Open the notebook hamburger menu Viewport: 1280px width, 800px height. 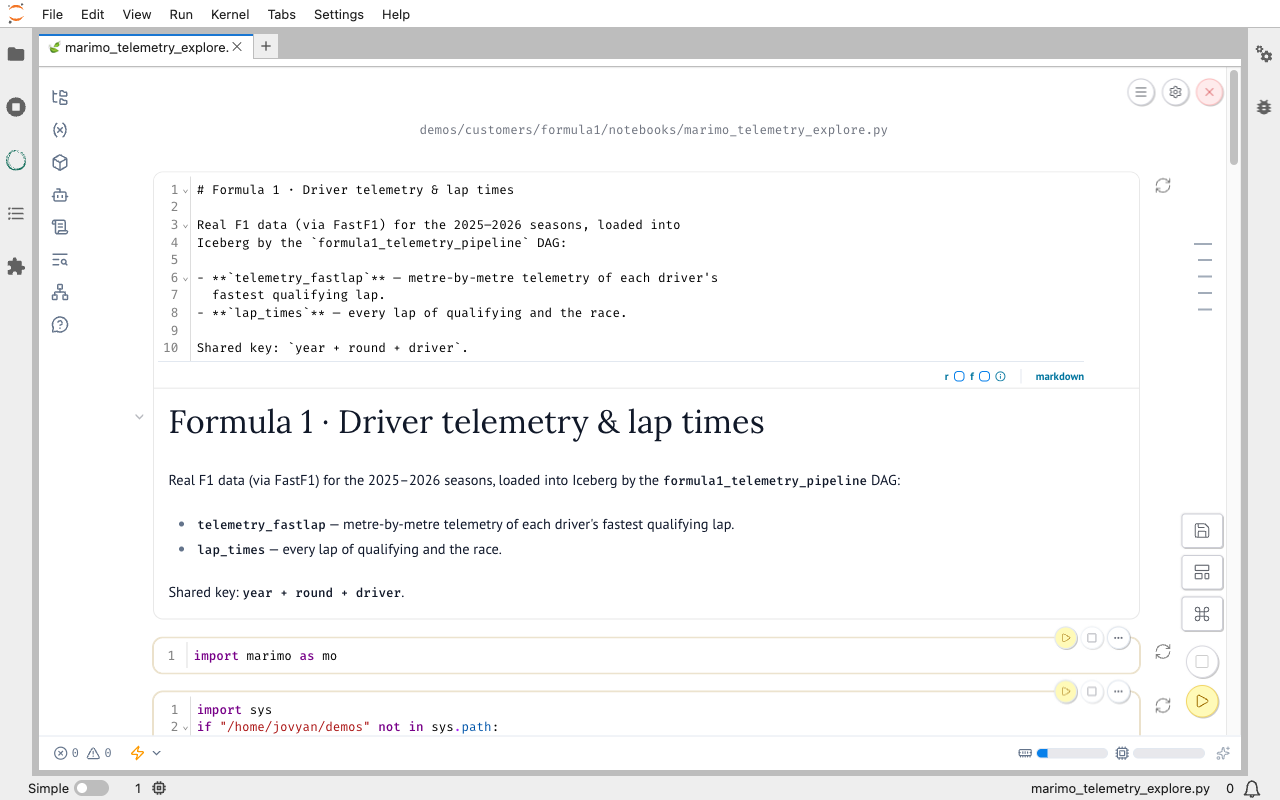pos(1141,92)
